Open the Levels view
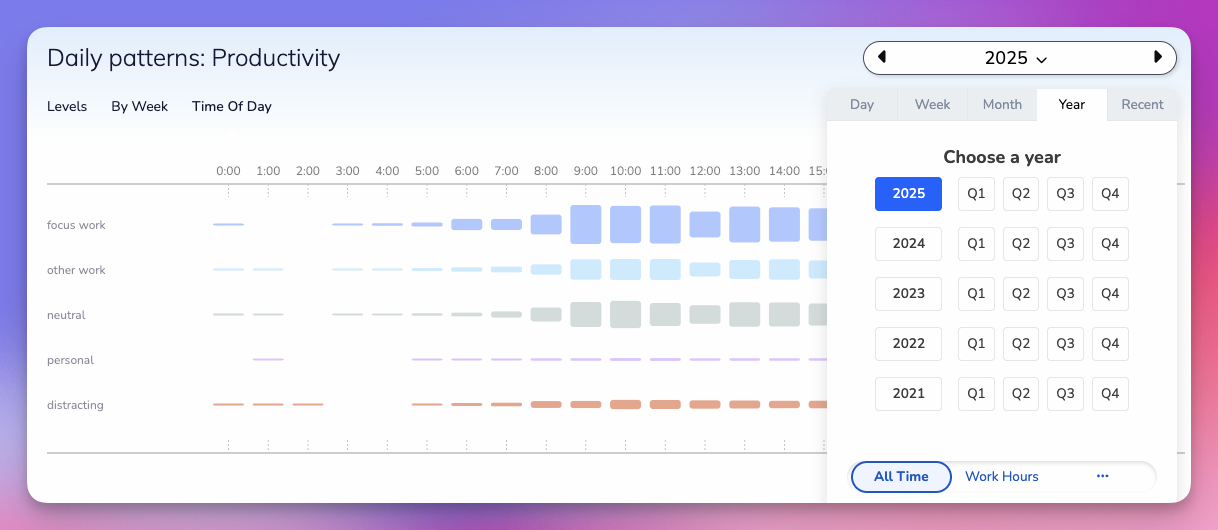This screenshot has width=1218, height=530. 67,107
